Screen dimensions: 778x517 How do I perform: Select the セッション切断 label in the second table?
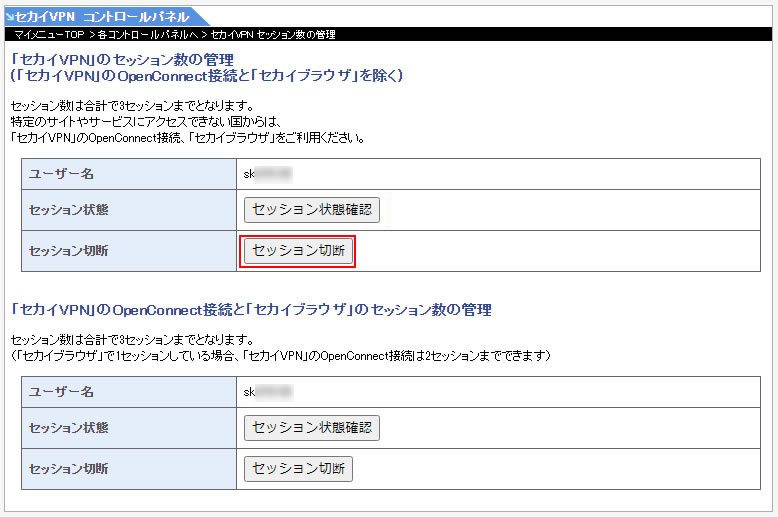pyautogui.click(x=69, y=469)
